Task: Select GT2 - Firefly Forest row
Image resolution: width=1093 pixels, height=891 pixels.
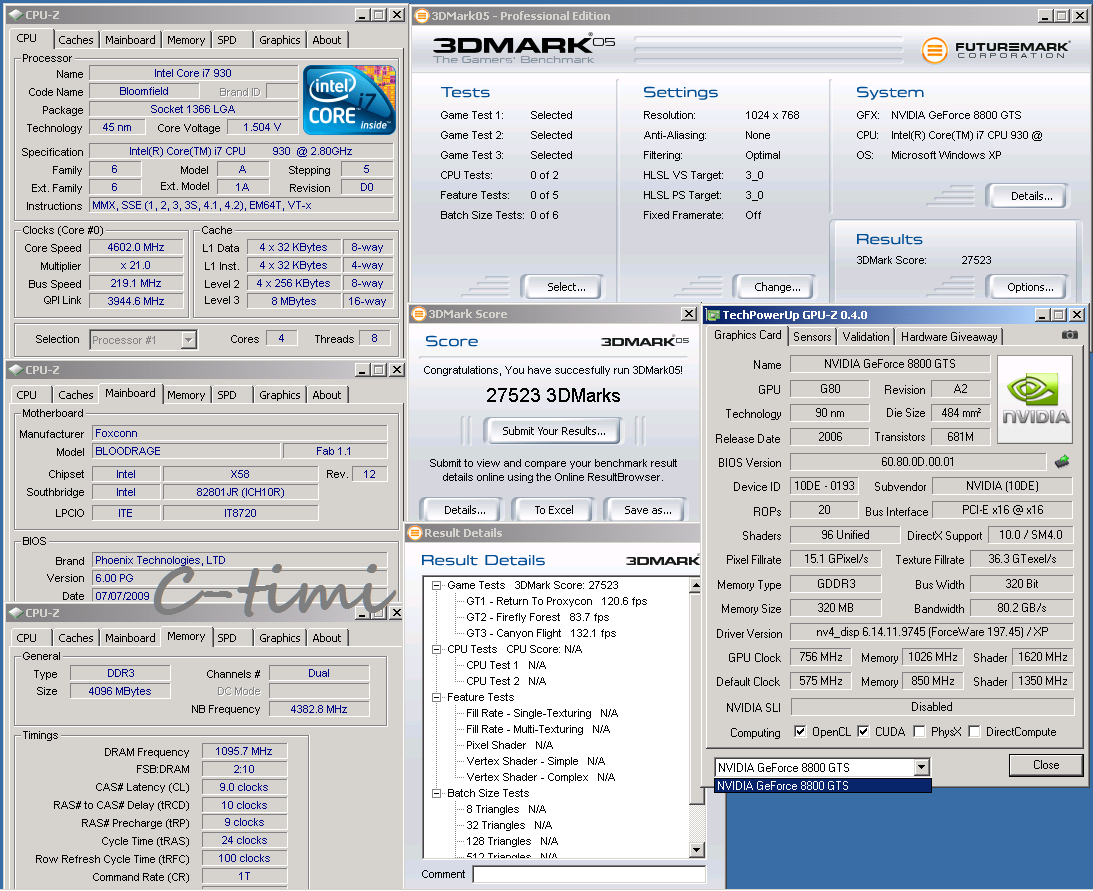Action: 537,617
